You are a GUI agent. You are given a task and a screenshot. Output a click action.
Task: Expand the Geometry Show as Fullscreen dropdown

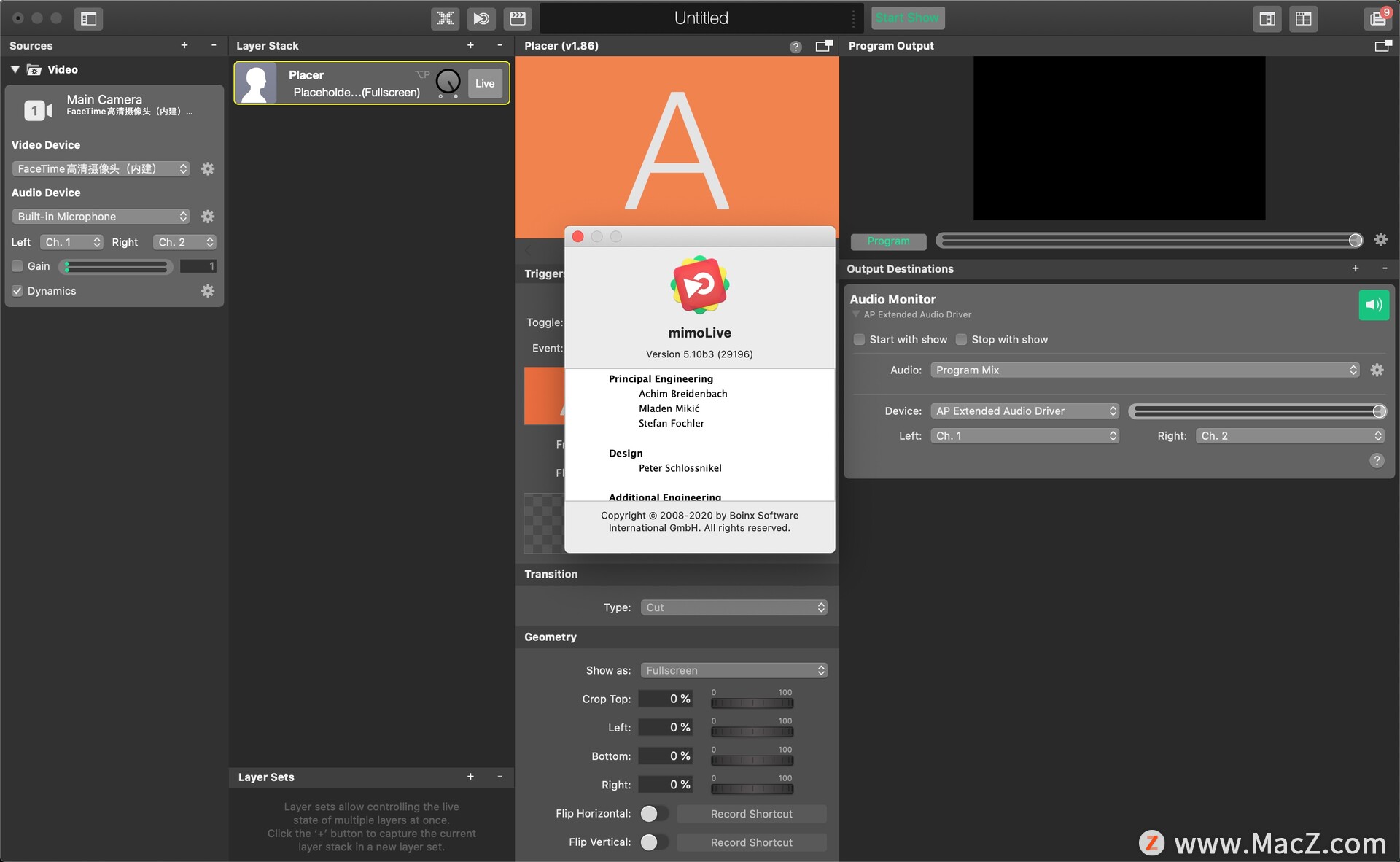coord(733,670)
